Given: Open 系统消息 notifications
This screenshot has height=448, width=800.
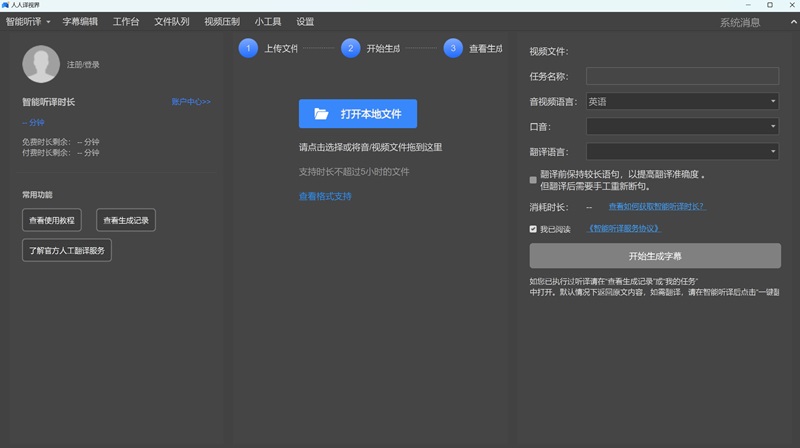Looking at the screenshot, I should pos(739,22).
